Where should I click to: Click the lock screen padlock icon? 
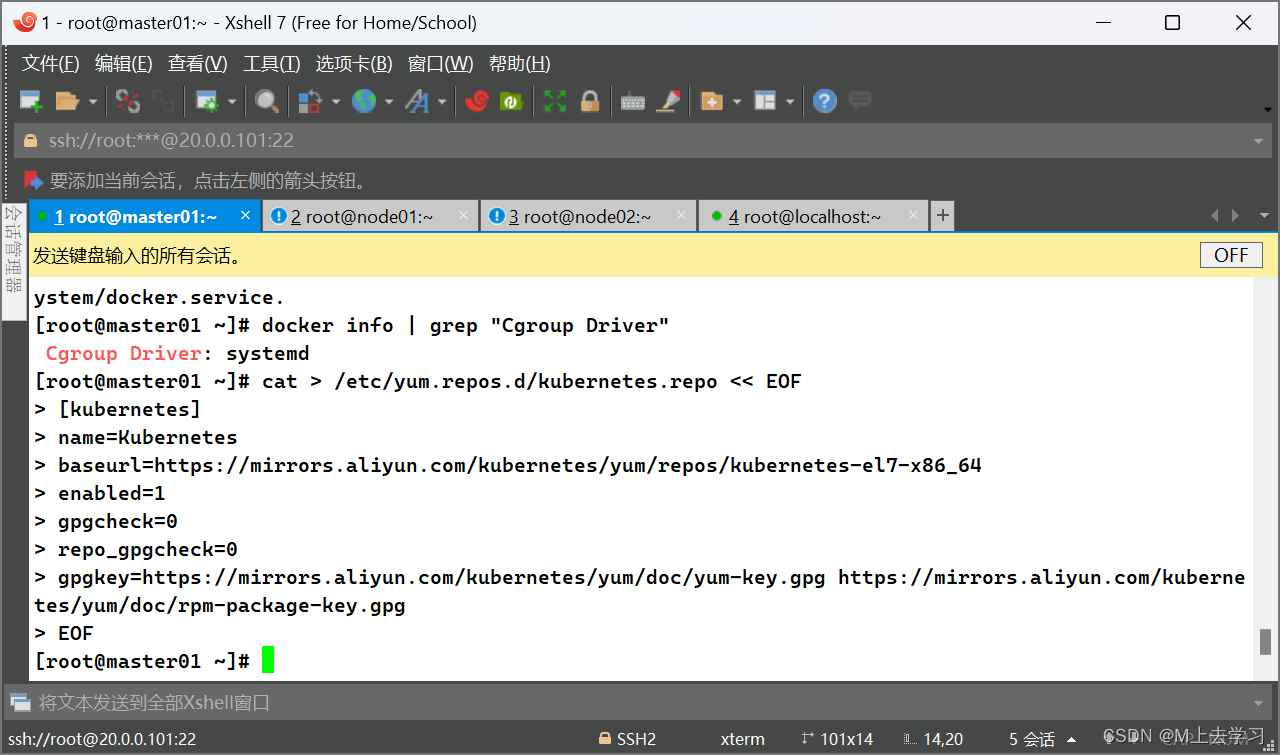[590, 101]
